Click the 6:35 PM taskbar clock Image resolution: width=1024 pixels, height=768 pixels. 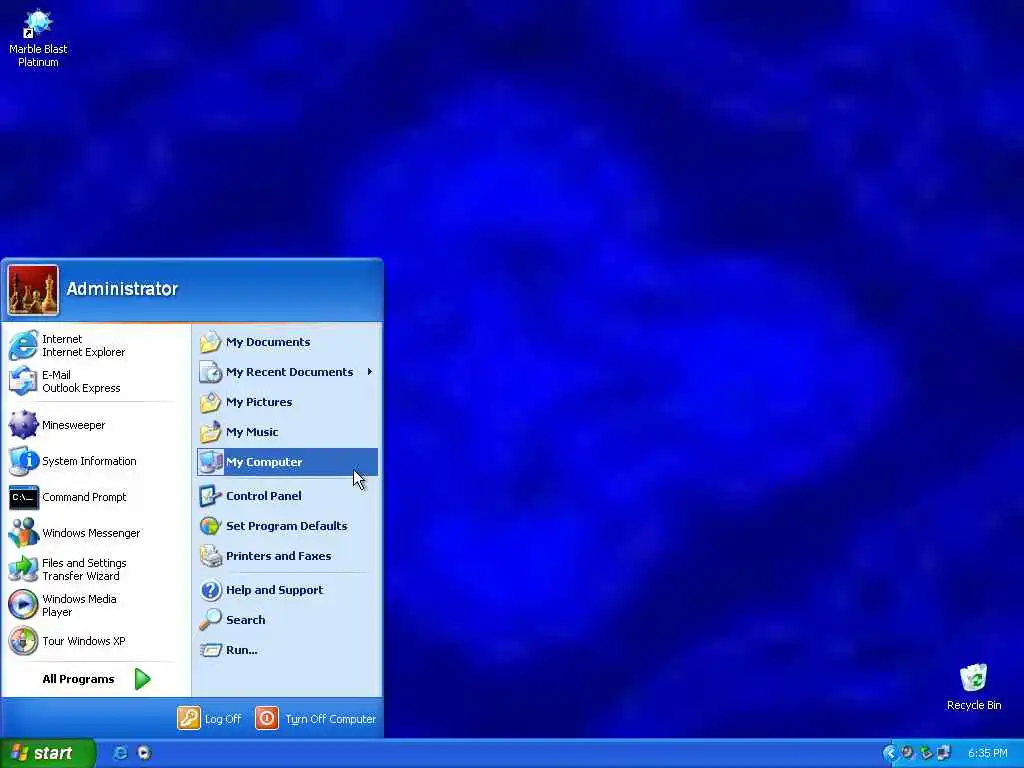point(987,754)
